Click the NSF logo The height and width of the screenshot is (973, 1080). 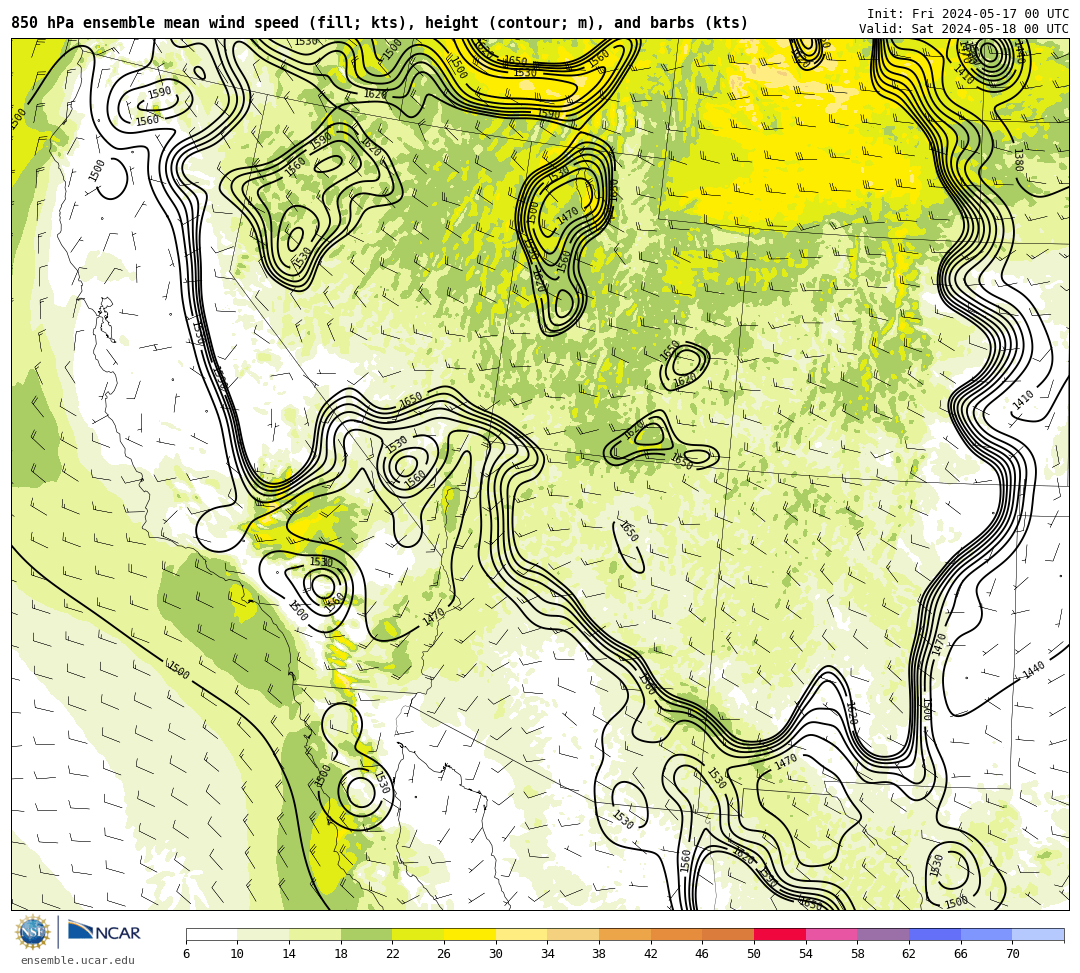pyautogui.click(x=33, y=932)
